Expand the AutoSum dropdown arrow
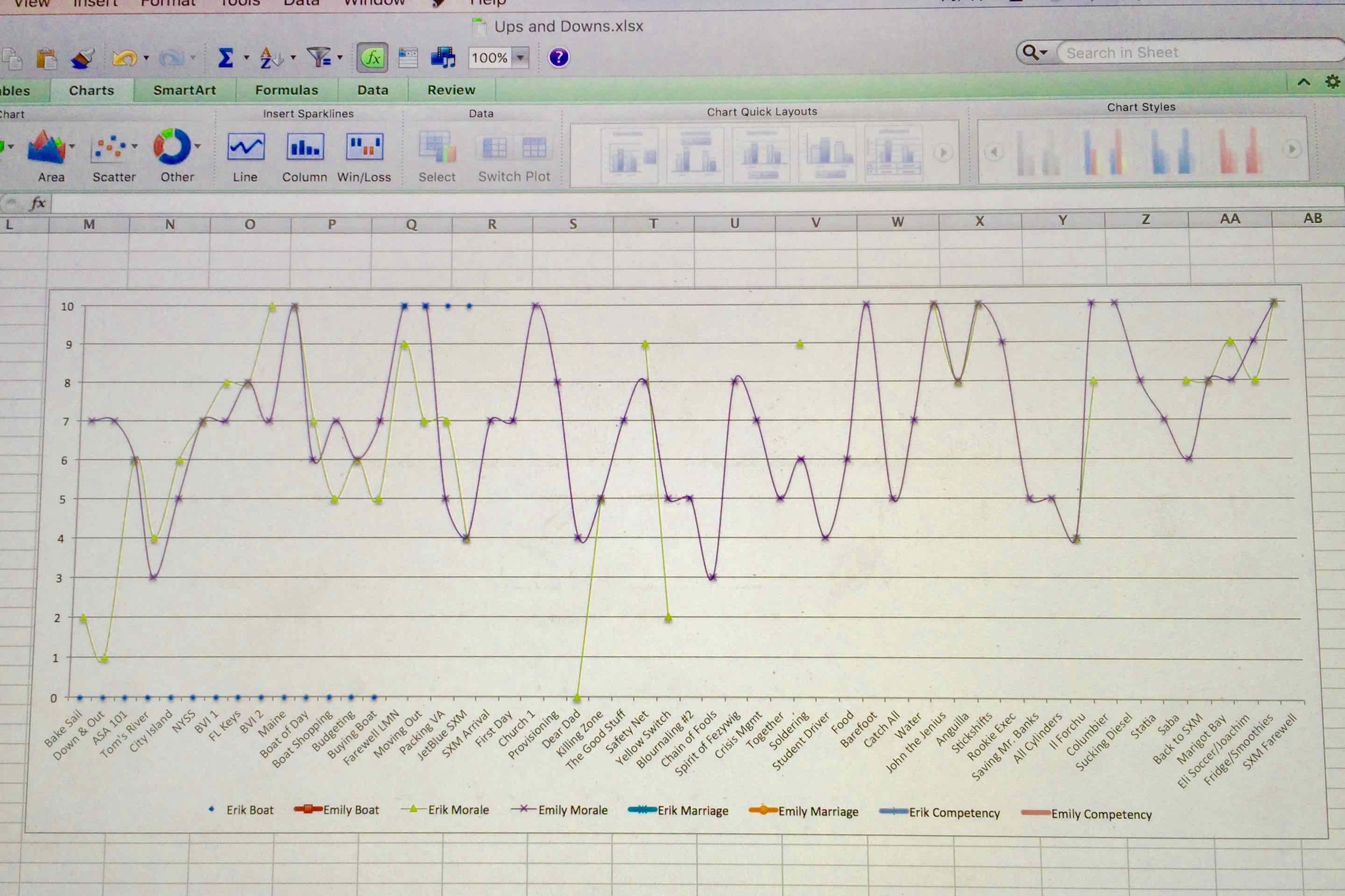 246,58
